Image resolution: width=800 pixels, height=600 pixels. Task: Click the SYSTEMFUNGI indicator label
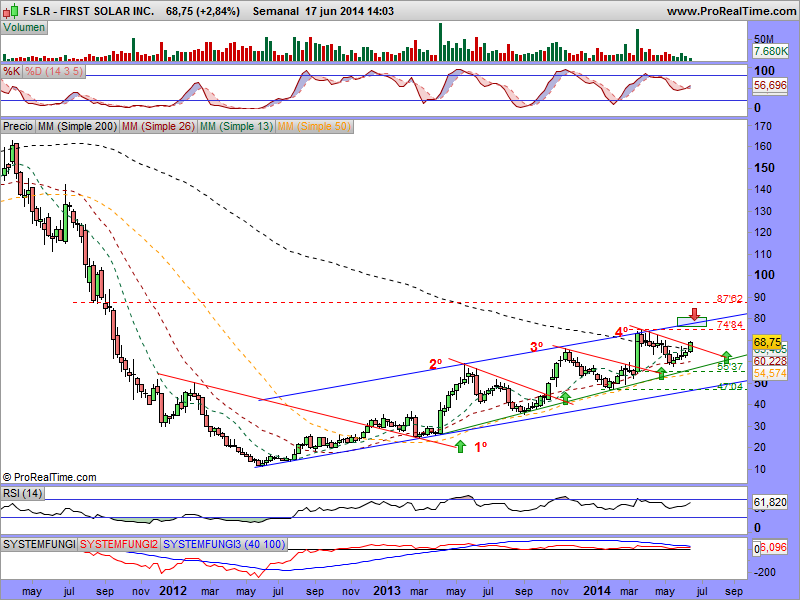point(39,544)
